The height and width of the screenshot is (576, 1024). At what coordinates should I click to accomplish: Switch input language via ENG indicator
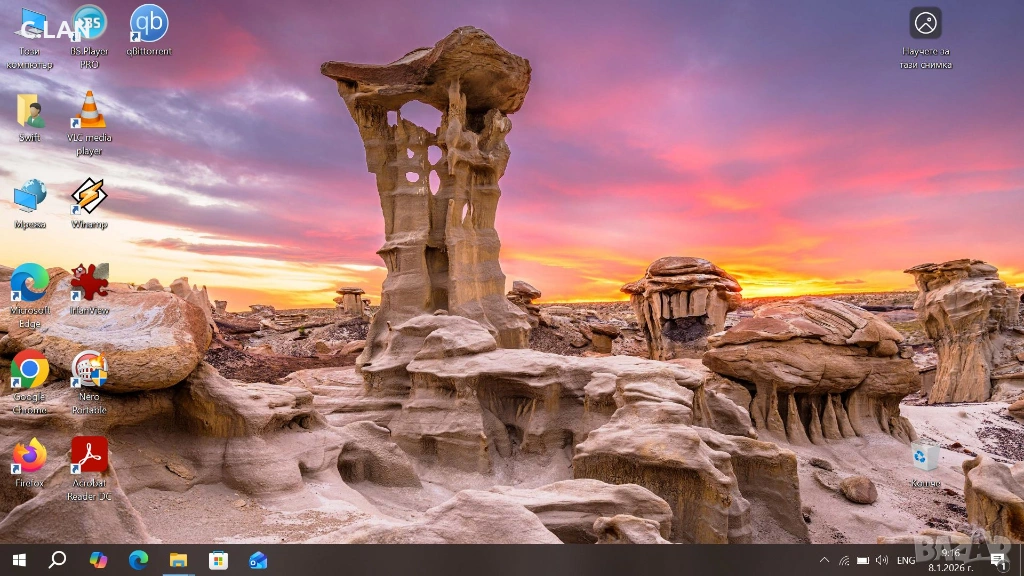click(x=906, y=560)
